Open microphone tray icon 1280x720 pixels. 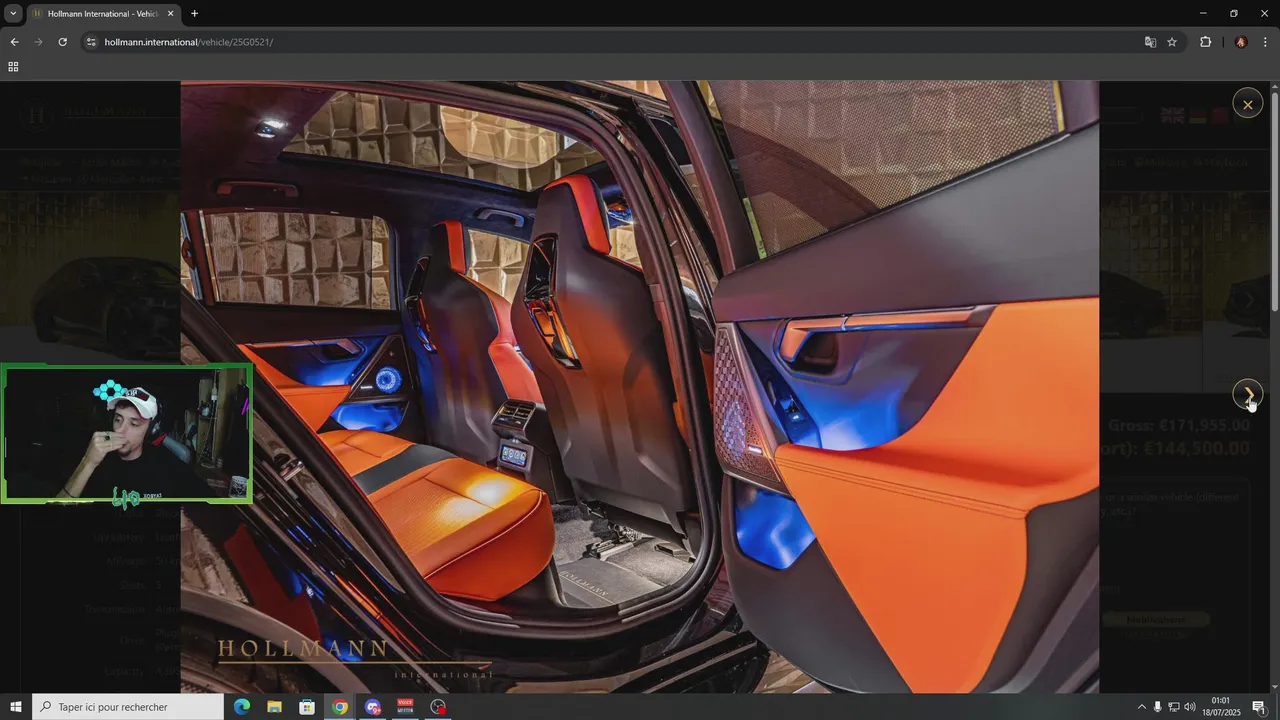(1158, 707)
